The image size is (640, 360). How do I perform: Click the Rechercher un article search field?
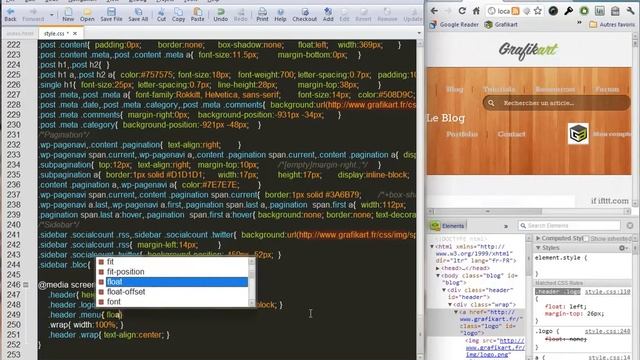556,103
